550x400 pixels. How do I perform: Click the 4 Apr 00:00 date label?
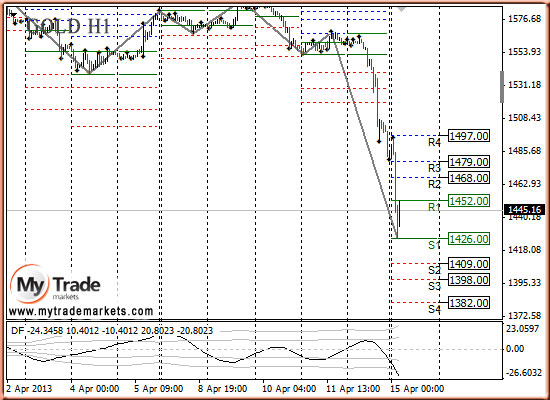coord(94,389)
